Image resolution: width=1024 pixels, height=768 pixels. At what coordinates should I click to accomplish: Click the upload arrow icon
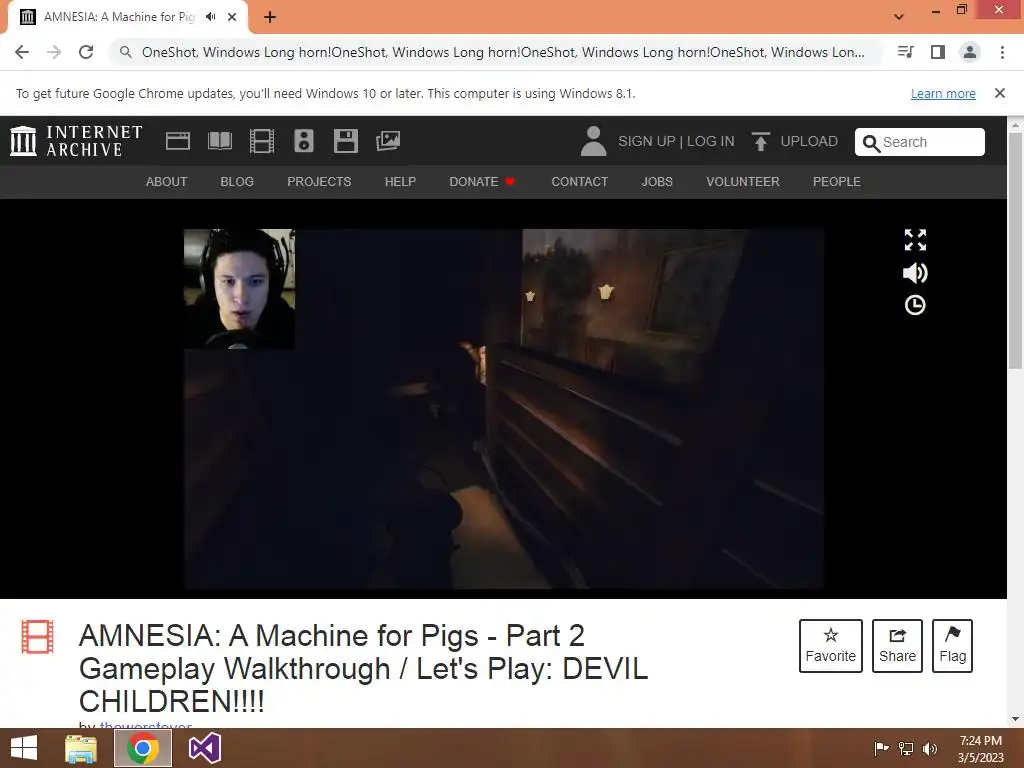(x=760, y=141)
